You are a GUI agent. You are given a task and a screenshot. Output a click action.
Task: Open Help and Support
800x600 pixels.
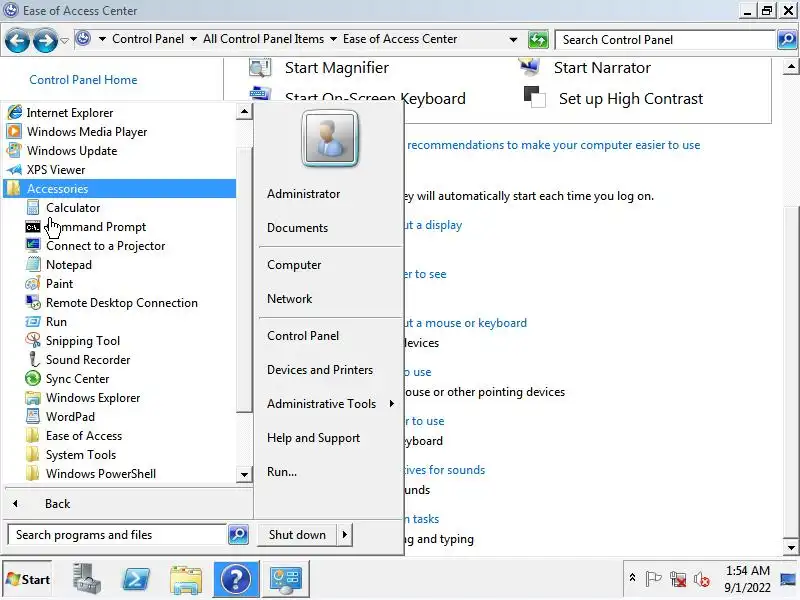(313, 438)
